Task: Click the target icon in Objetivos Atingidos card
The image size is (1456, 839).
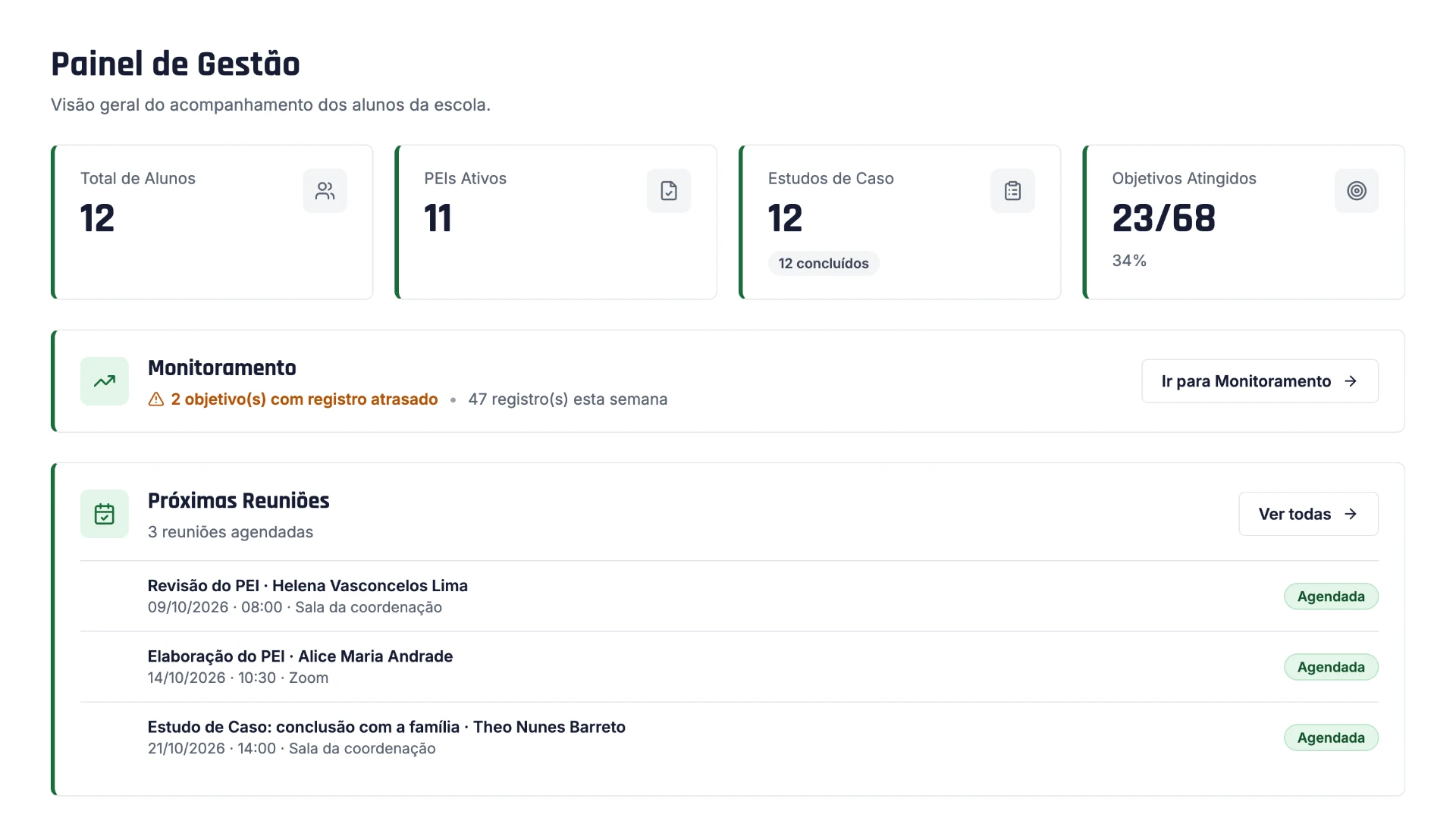Action: (1356, 191)
